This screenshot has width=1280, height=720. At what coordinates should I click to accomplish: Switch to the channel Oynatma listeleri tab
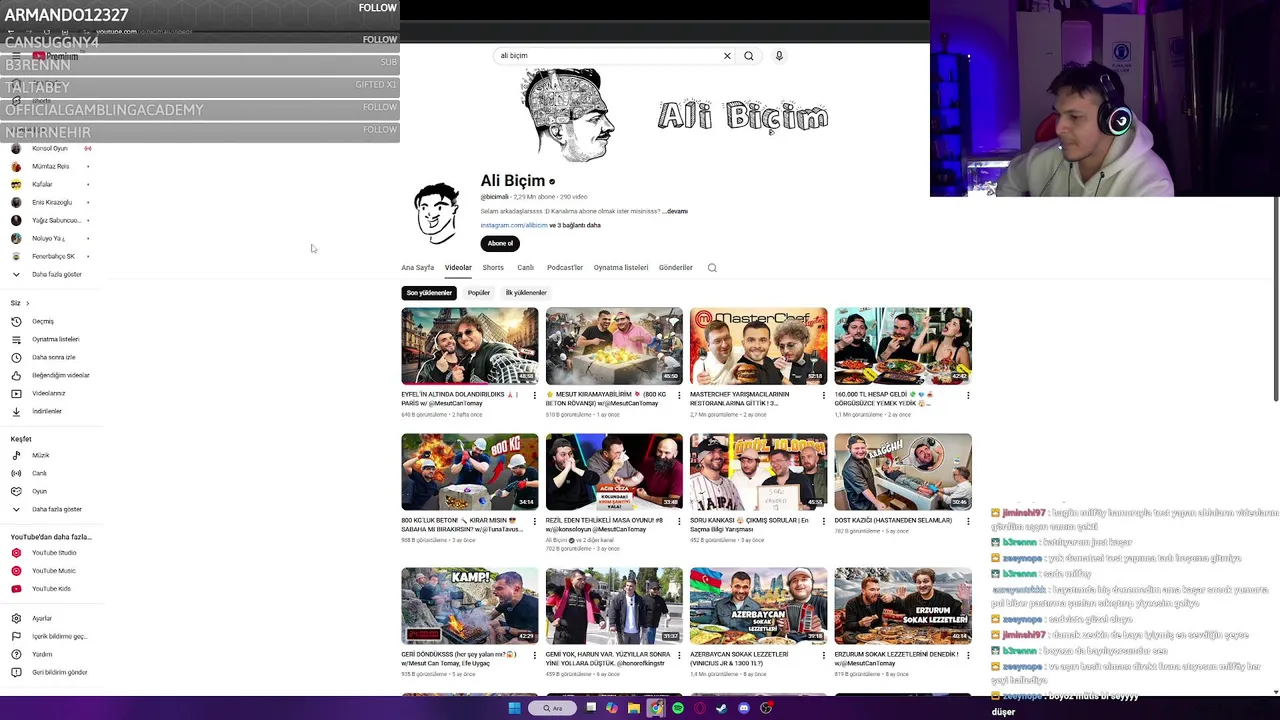[621, 268]
